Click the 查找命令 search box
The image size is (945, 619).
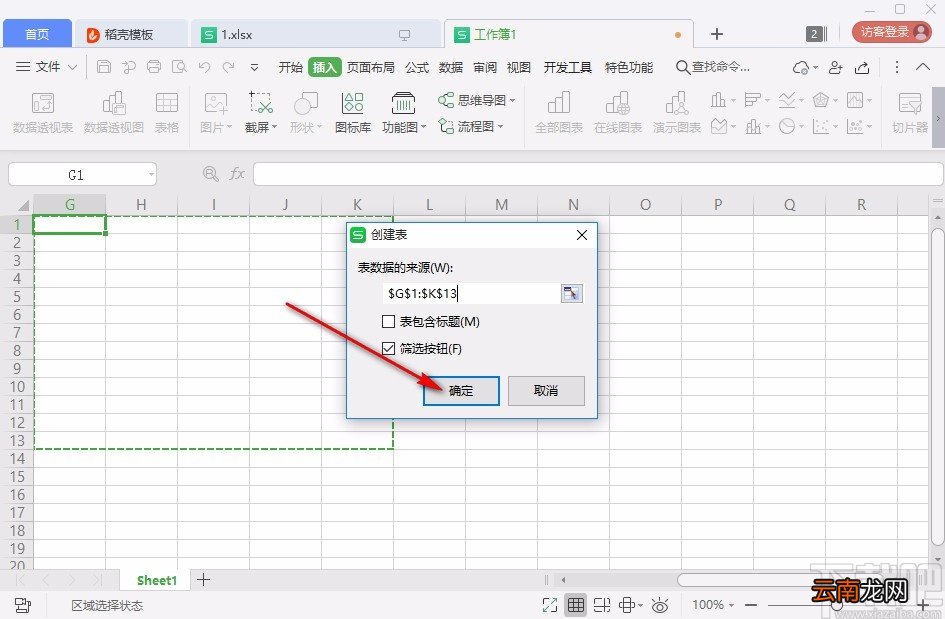point(714,67)
